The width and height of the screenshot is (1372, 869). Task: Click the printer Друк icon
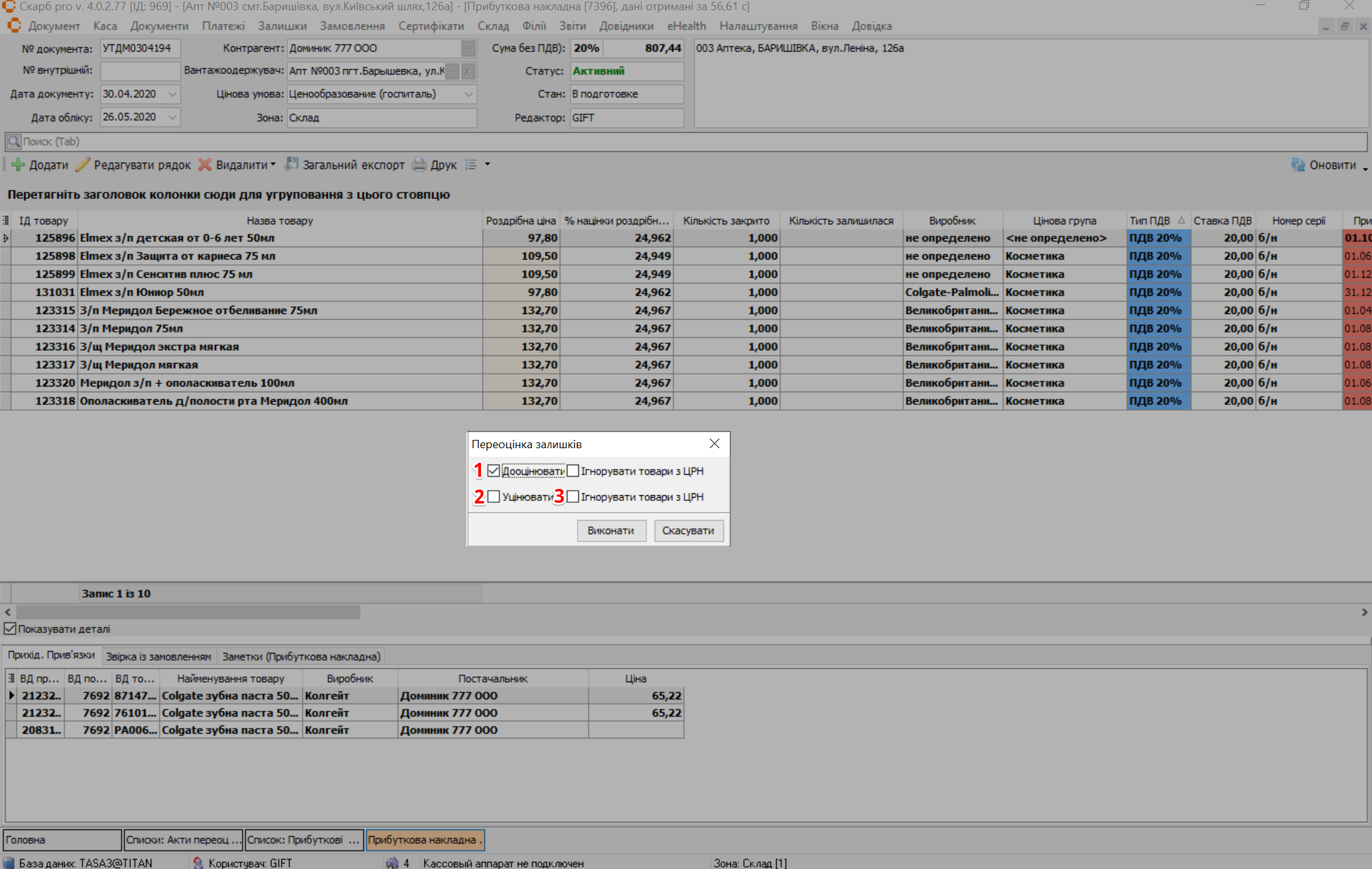tap(419, 165)
